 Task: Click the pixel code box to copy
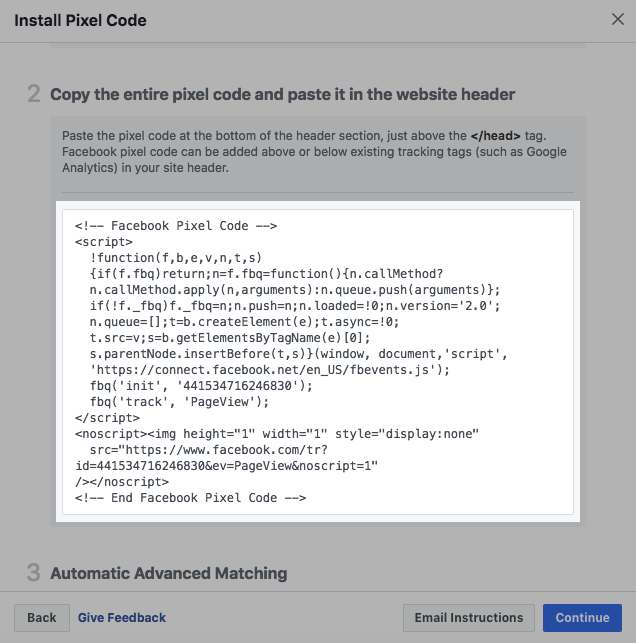pos(318,362)
